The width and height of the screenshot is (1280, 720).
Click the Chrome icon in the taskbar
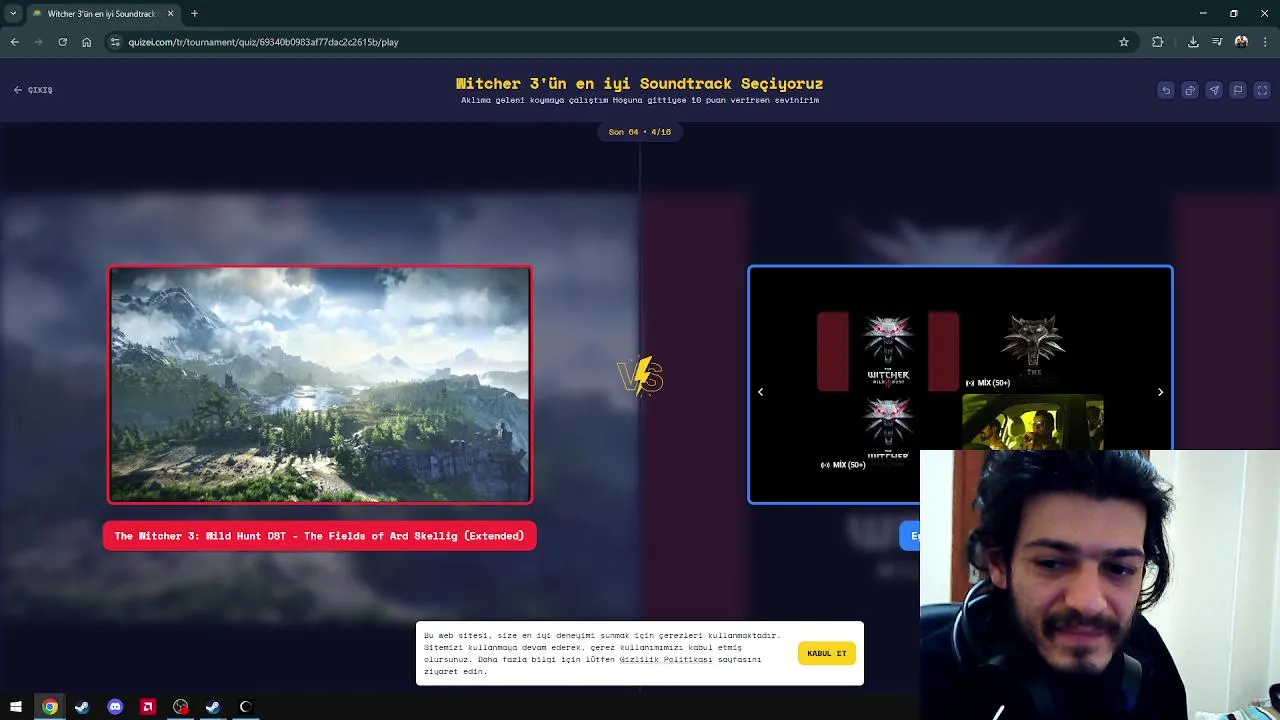[49, 707]
